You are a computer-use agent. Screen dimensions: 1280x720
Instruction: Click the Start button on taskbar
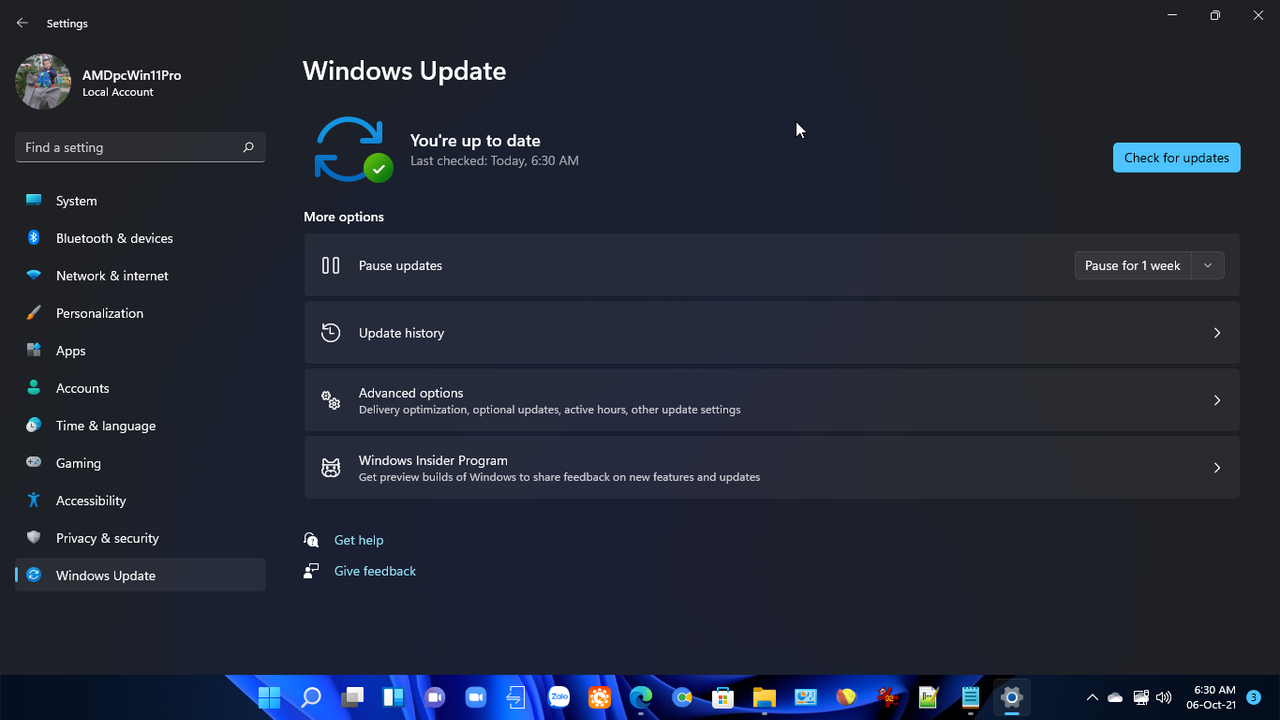(x=269, y=697)
